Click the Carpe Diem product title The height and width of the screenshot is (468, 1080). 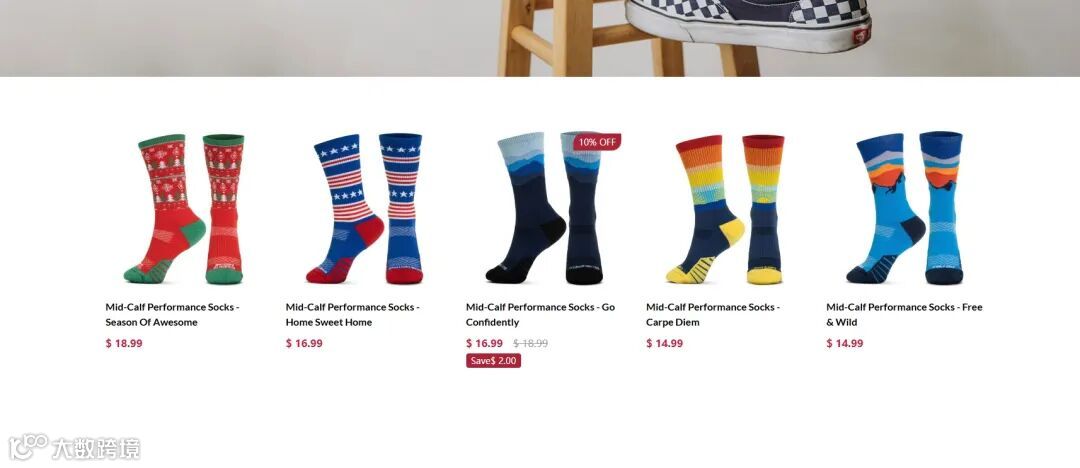pyautogui.click(x=713, y=314)
